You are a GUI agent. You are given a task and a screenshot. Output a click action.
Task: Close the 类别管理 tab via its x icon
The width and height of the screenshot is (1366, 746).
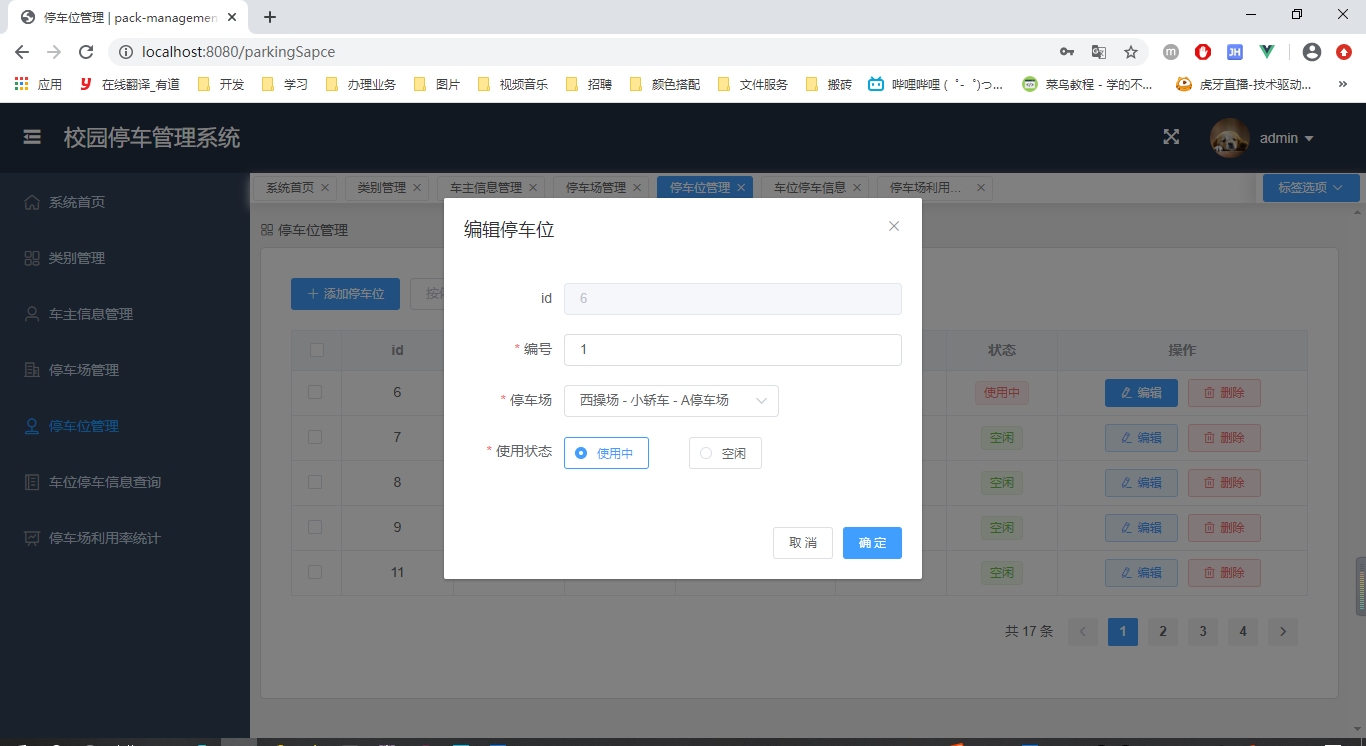(x=417, y=188)
